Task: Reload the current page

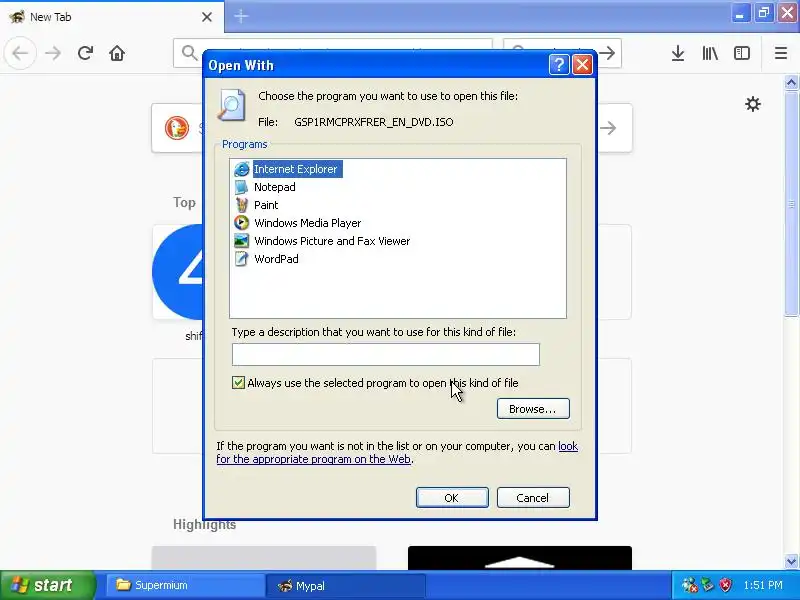Action: [85, 53]
